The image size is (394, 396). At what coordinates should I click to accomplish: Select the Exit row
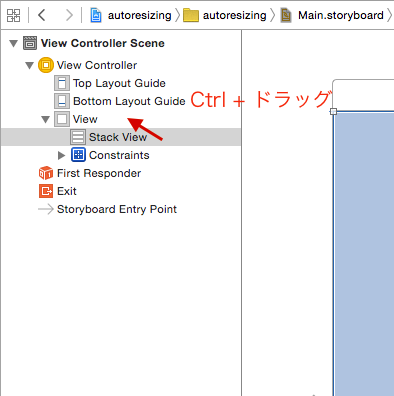coord(67,191)
